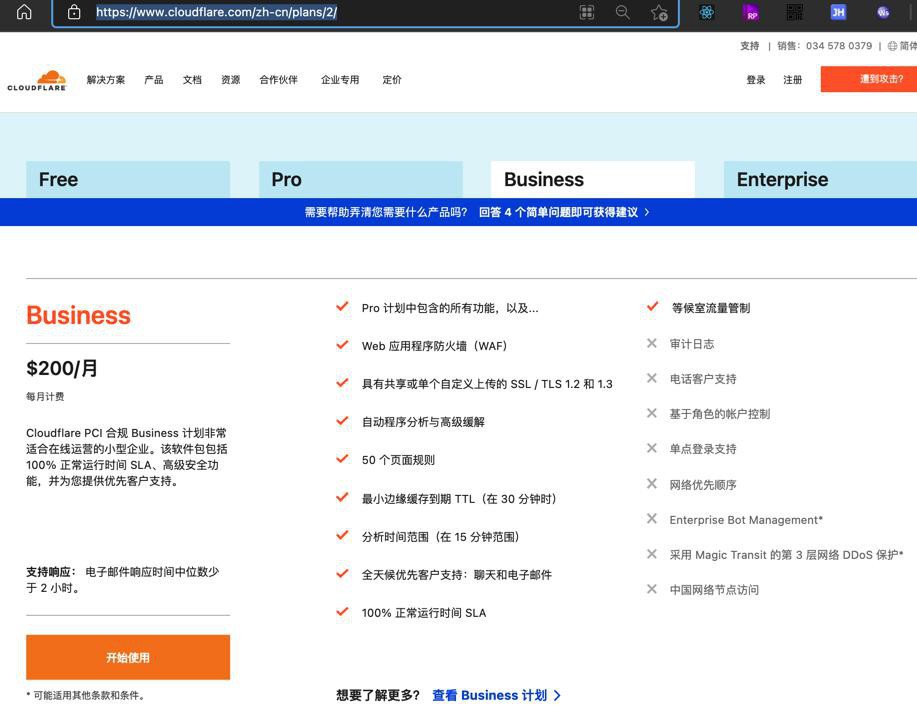Click checkmark beside 等候室流量管制
This screenshot has height=713, width=917.
pos(653,306)
